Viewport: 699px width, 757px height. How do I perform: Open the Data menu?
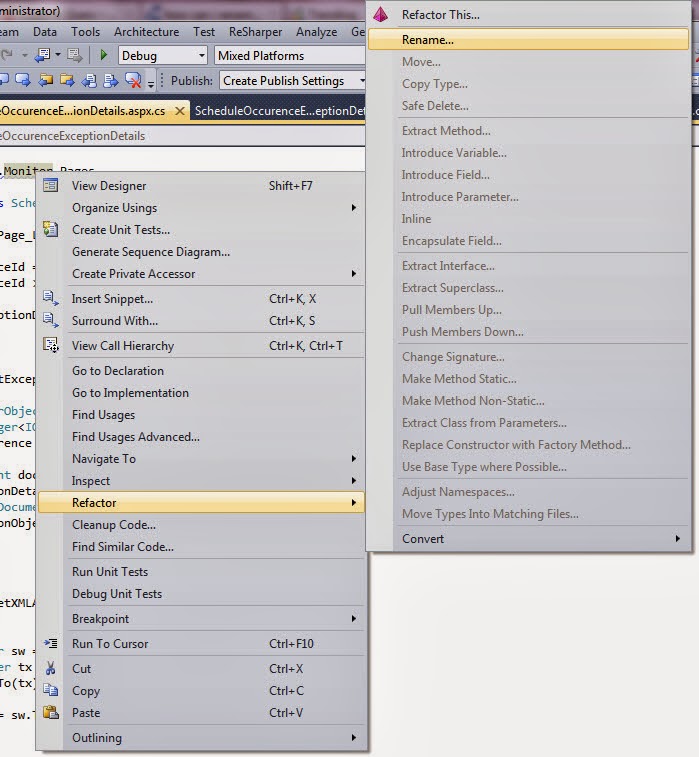click(45, 32)
